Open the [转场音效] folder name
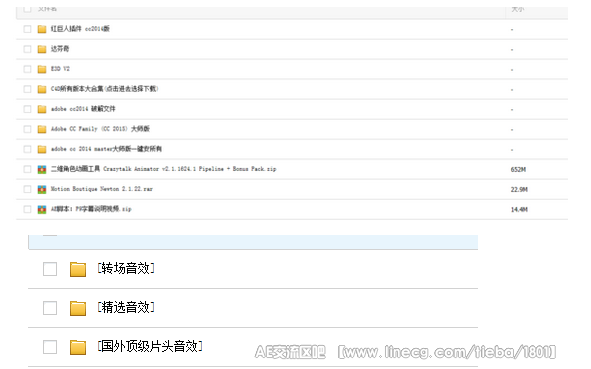This screenshot has width=591, height=369. pyautogui.click(x=126, y=268)
